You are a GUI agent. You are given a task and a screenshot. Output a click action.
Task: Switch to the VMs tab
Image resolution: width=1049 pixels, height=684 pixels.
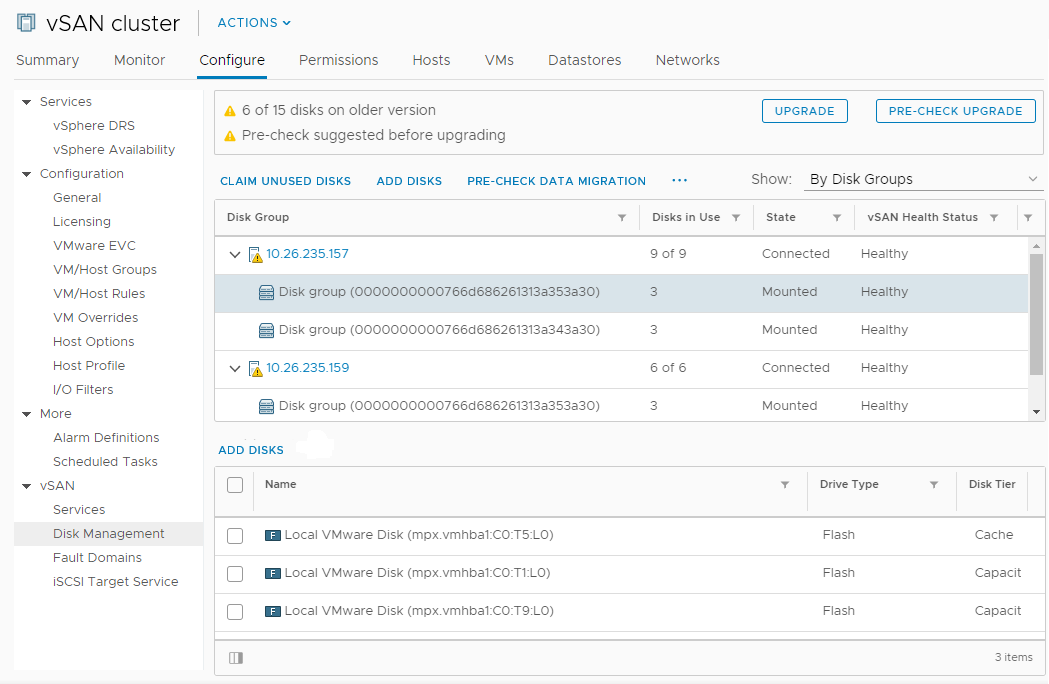(x=499, y=60)
